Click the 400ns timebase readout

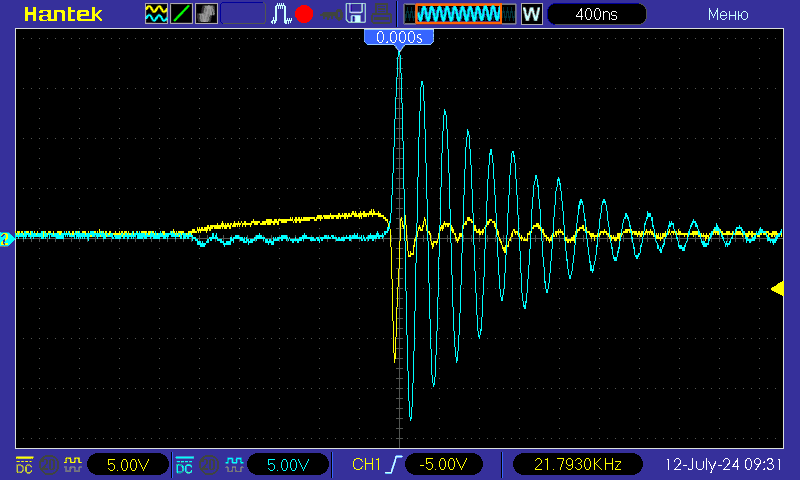596,14
